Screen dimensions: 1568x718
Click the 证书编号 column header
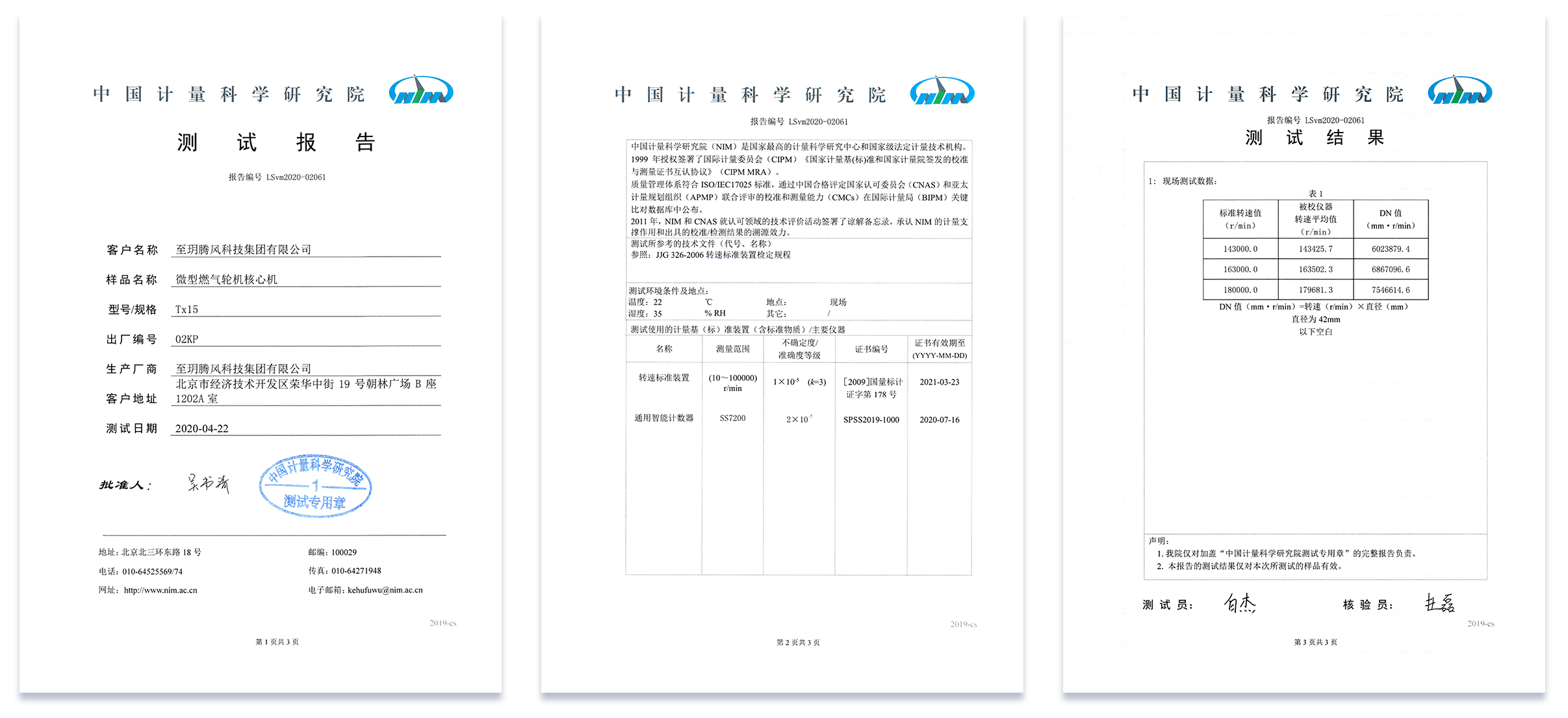click(x=871, y=349)
